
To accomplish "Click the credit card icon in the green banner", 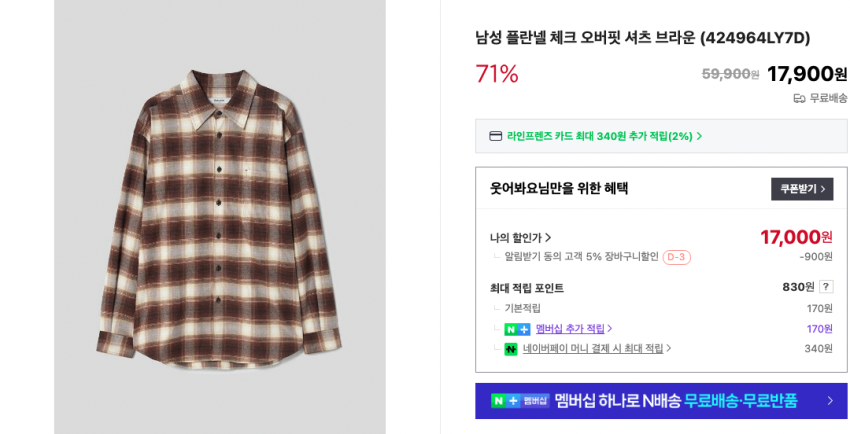I will pos(495,136).
